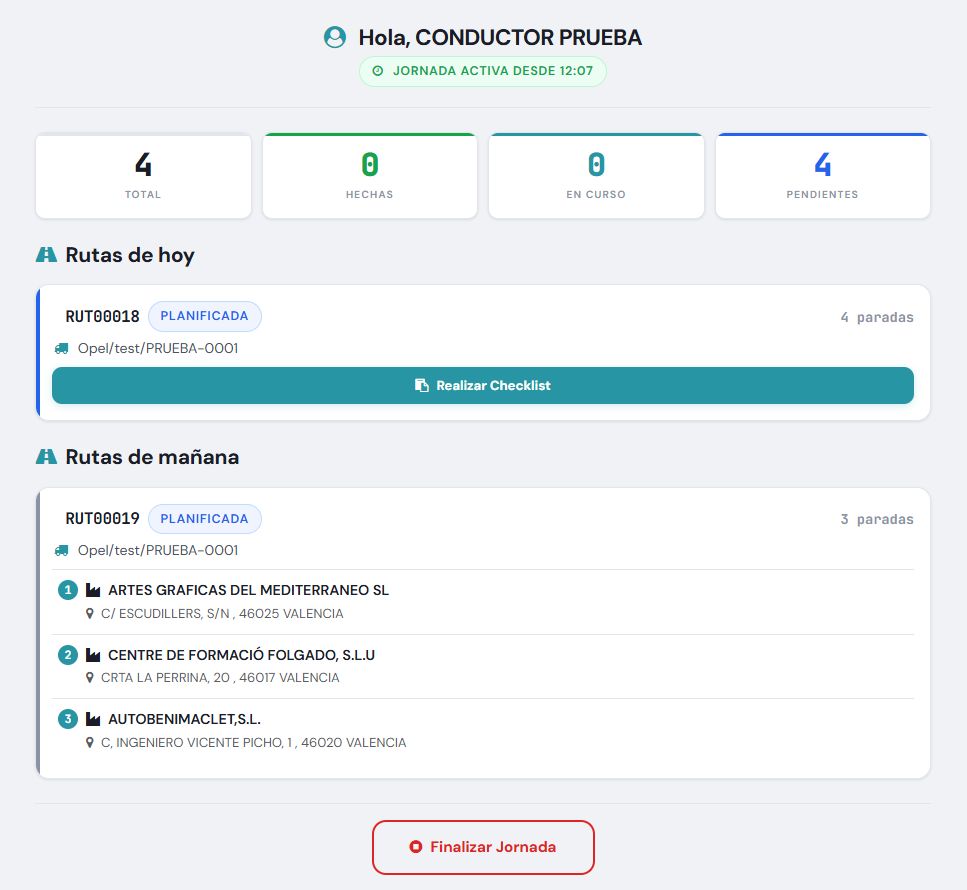Click the clock icon in the active shift badge
967x890 pixels.
[x=378, y=71]
